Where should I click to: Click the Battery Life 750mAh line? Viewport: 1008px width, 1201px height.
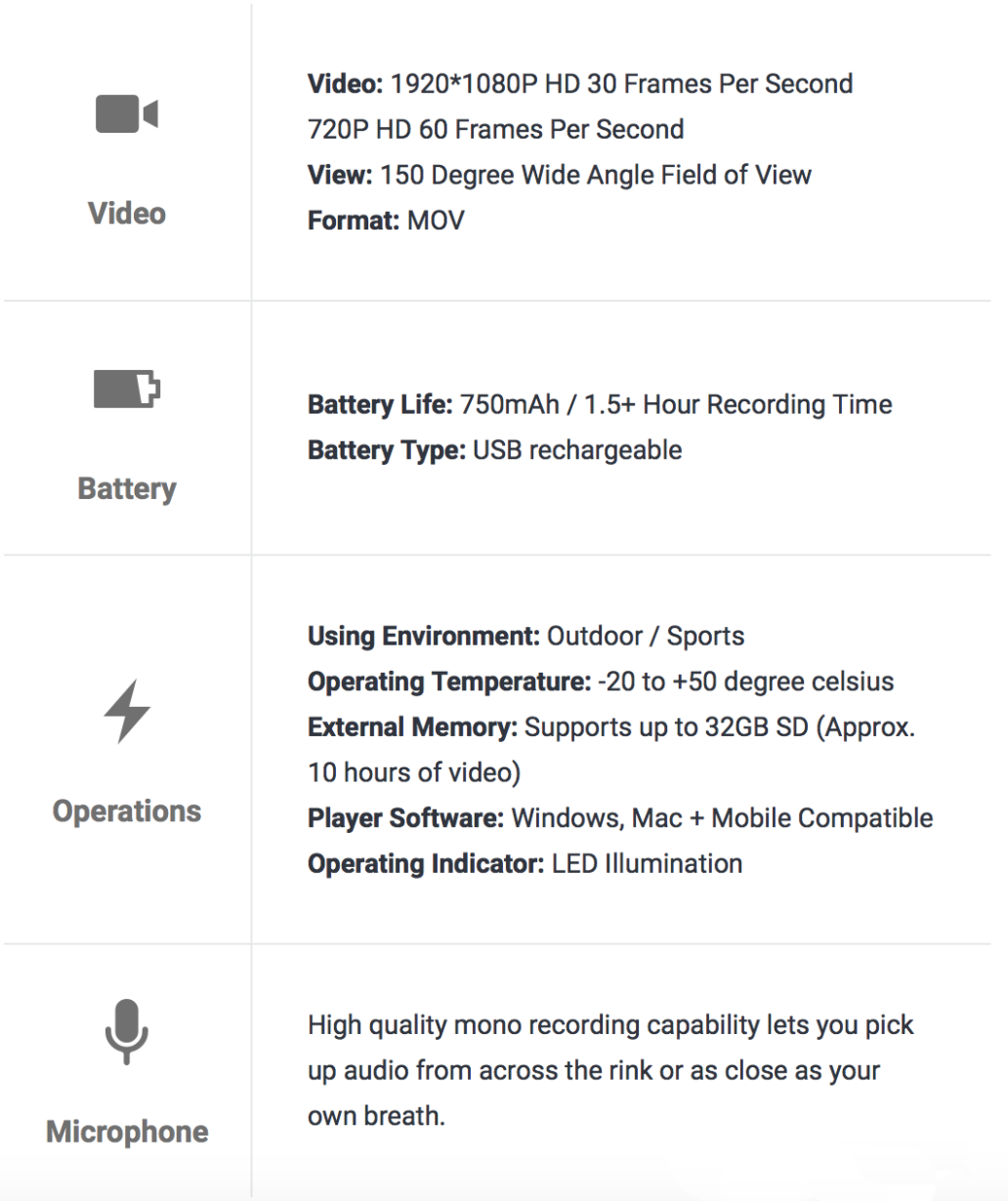click(600, 404)
